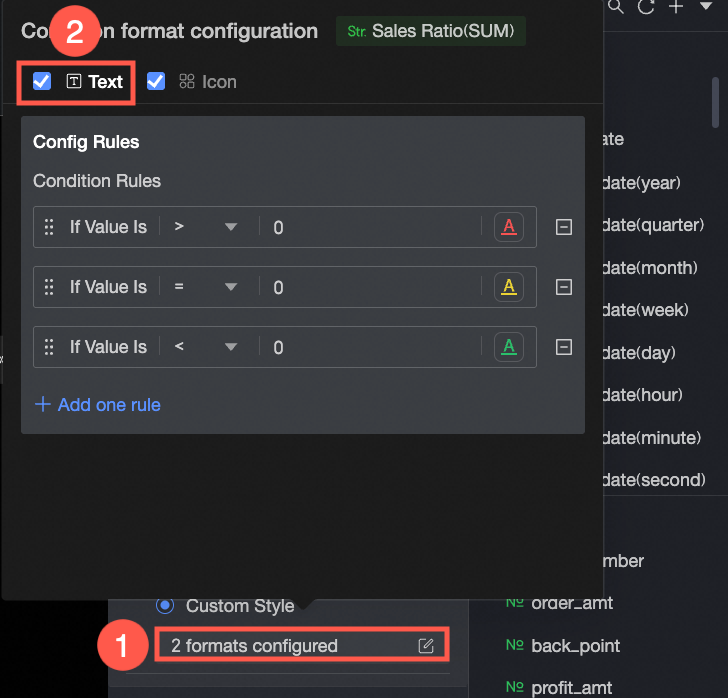Select the date(quarter) field
The image size is (728, 698).
pyautogui.click(x=653, y=225)
